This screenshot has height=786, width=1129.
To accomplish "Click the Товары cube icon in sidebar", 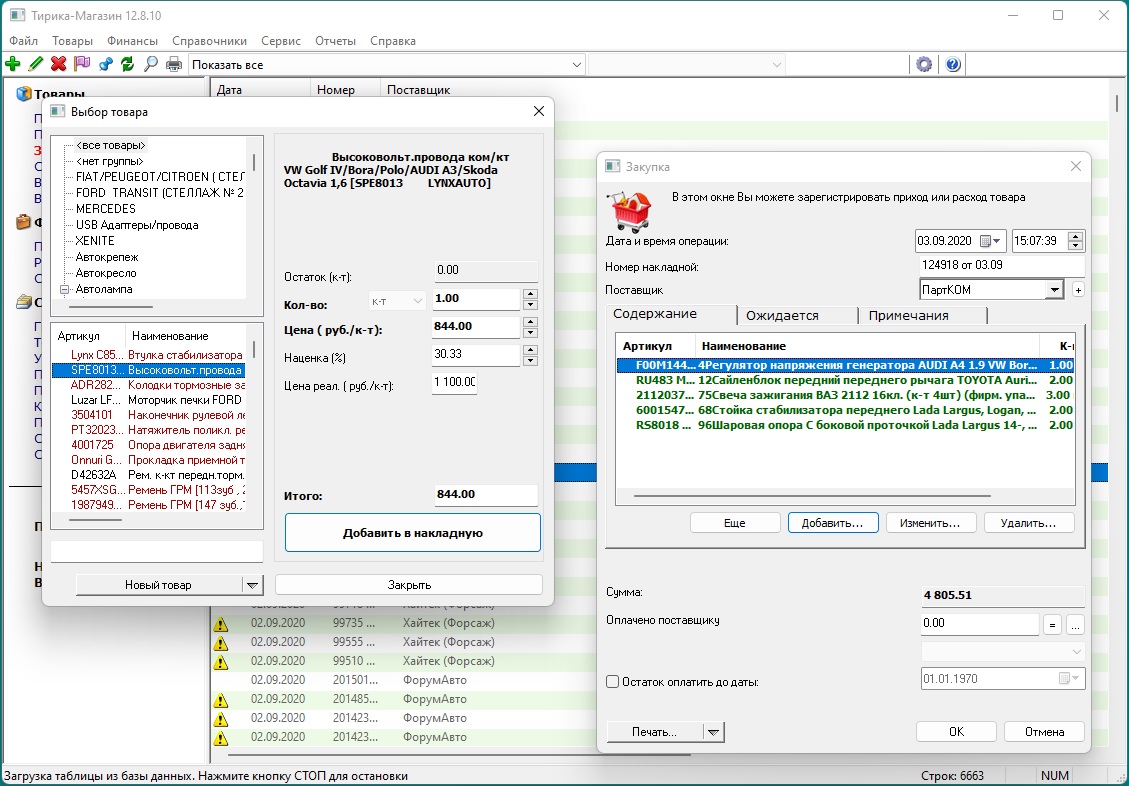I will coord(24,94).
